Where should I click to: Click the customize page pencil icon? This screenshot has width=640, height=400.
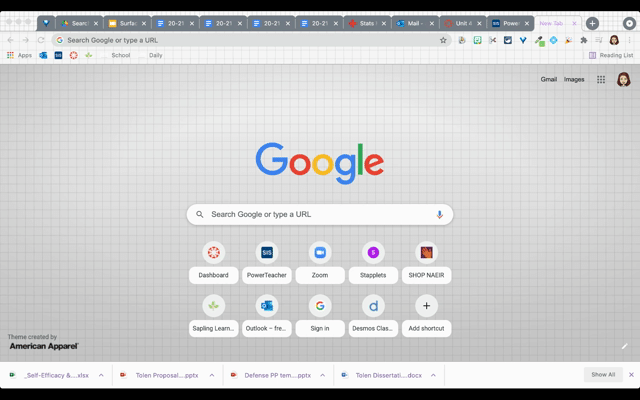tap(624, 346)
